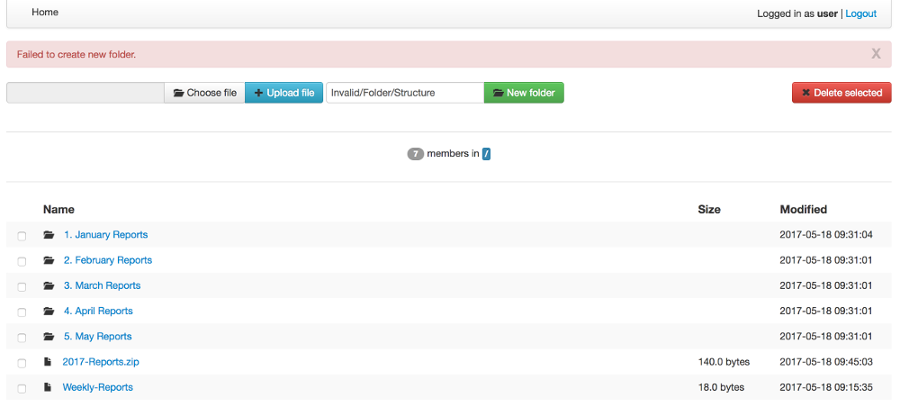Click the folder icon beside April Reports
900x416 pixels.
(x=48, y=311)
